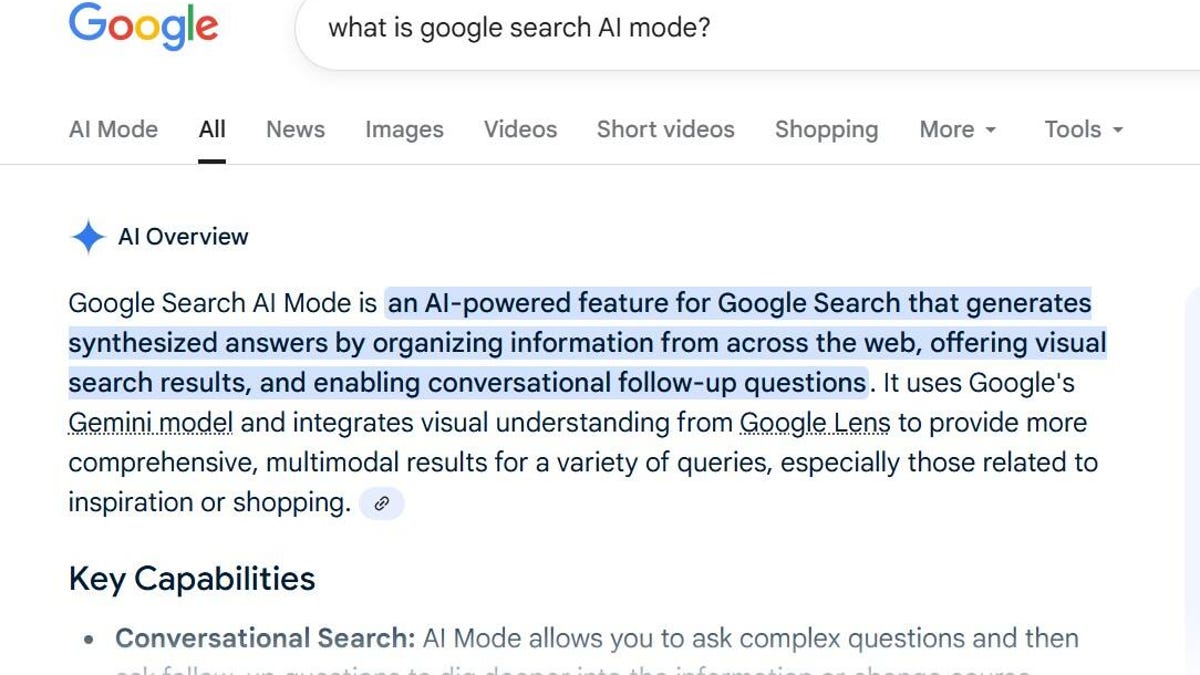Click the AI Overview label

183,237
